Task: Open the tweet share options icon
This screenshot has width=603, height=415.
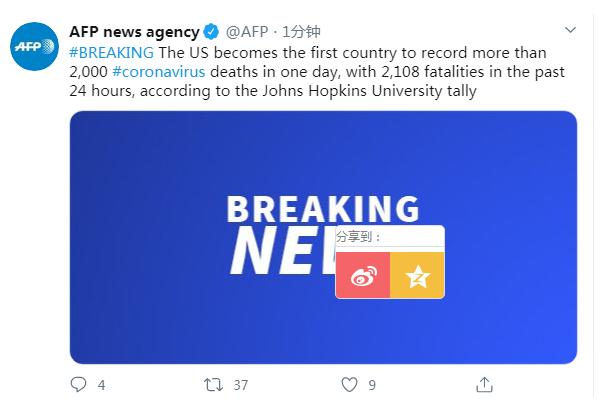Action: (x=484, y=384)
